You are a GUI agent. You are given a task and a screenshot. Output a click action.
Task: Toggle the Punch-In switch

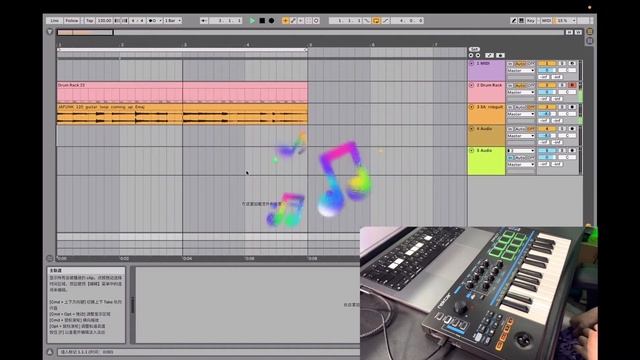point(367,20)
